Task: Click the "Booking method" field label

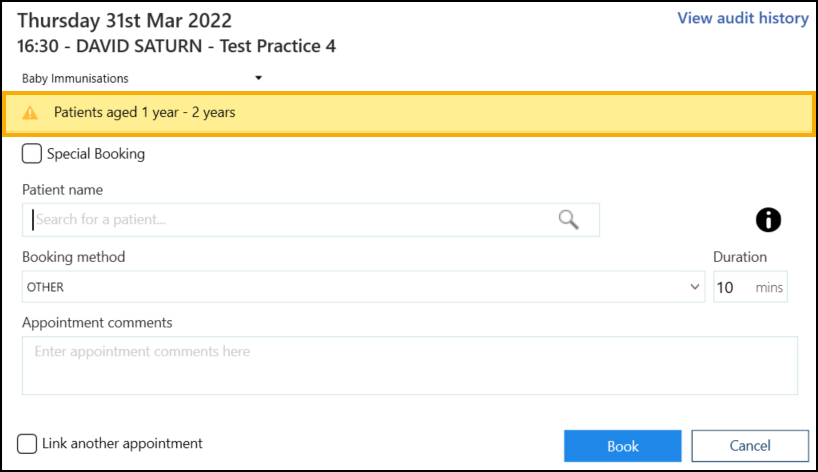Action: [73, 257]
